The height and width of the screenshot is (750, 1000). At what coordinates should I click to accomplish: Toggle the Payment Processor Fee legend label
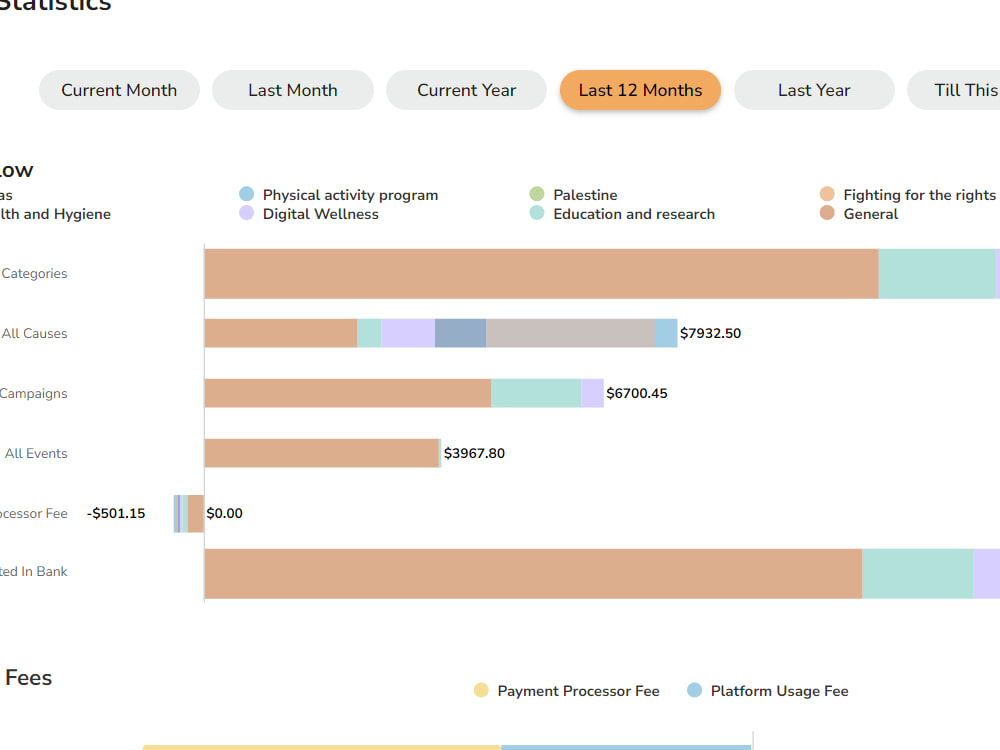point(579,690)
